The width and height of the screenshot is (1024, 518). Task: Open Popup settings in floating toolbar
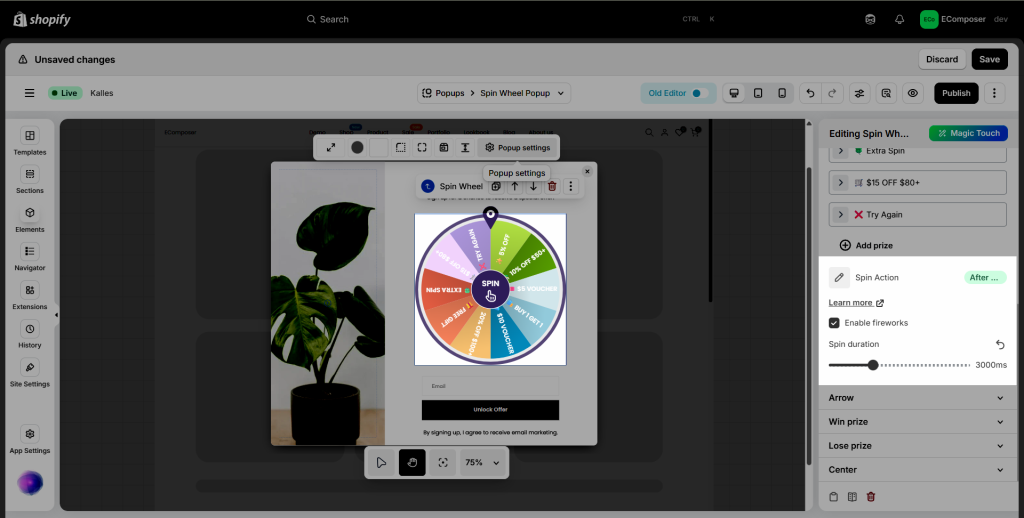pos(516,148)
